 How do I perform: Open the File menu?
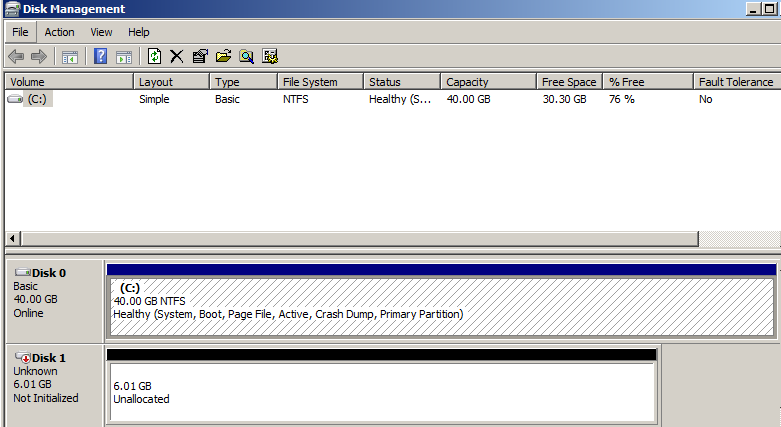click(x=20, y=32)
